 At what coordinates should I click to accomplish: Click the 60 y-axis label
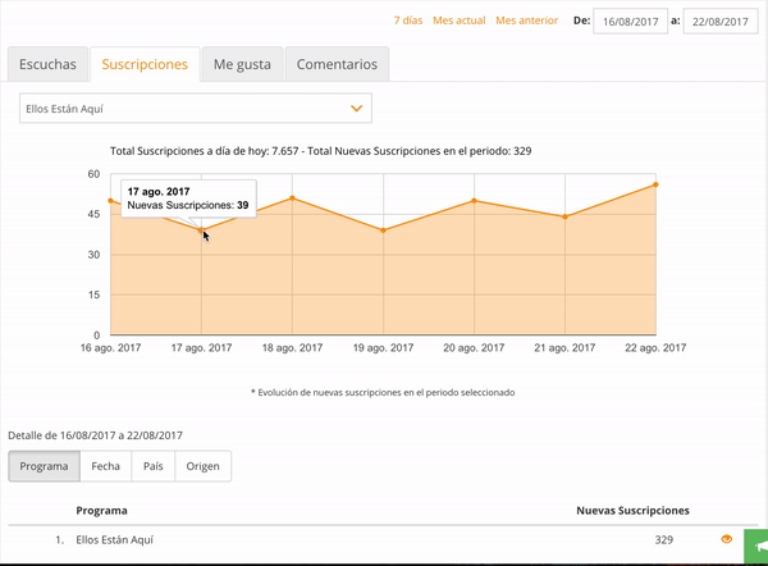94,174
